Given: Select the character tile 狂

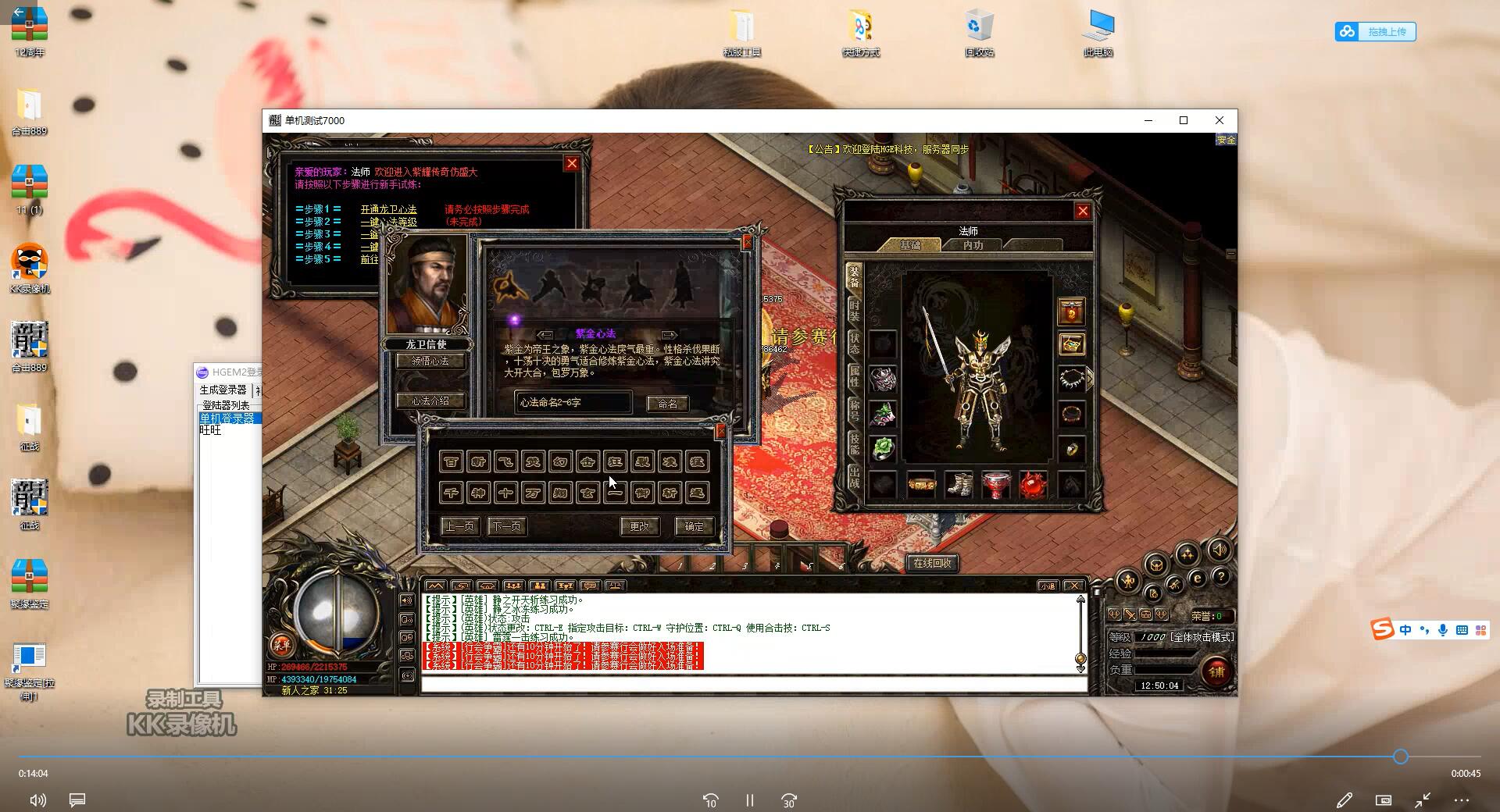Looking at the screenshot, I should [x=615, y=461].
